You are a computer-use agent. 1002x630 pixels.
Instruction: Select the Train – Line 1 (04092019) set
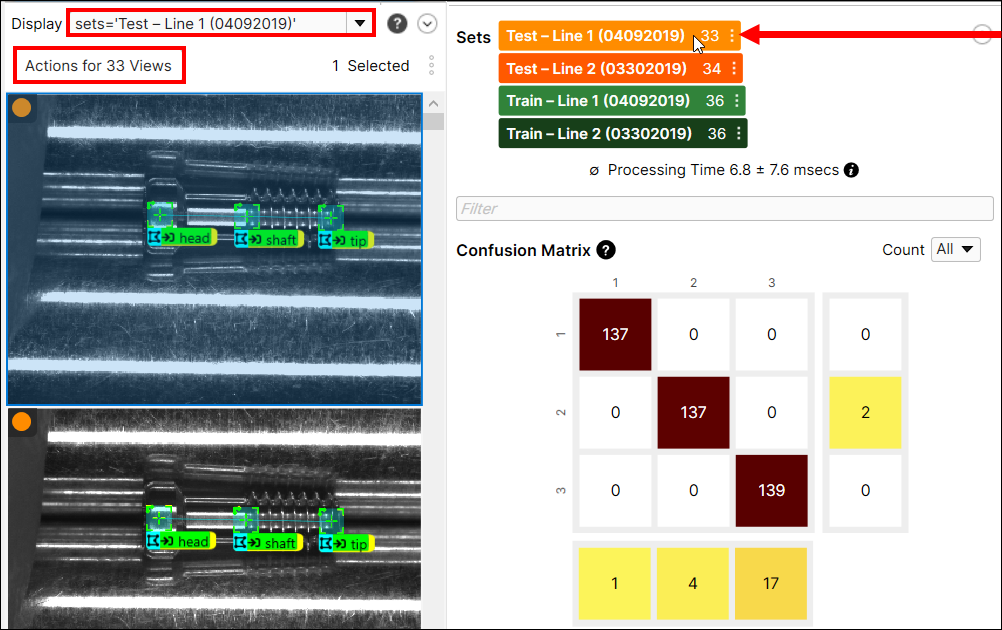[x=598, y=101]
